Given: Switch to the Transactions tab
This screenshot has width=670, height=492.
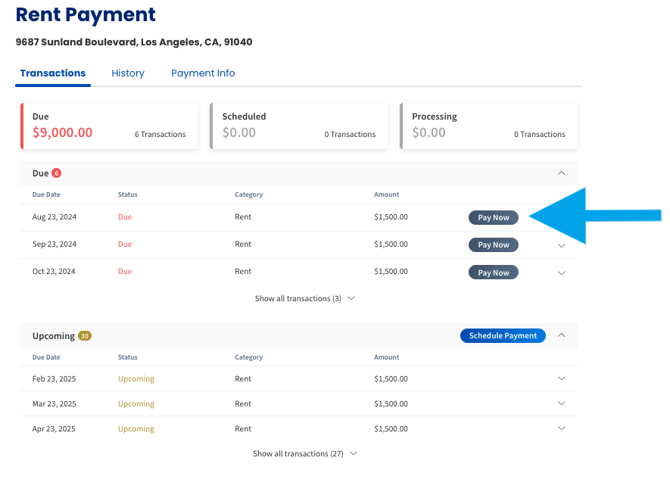Looking at the screenshot, I should click(x=53, y=73).
